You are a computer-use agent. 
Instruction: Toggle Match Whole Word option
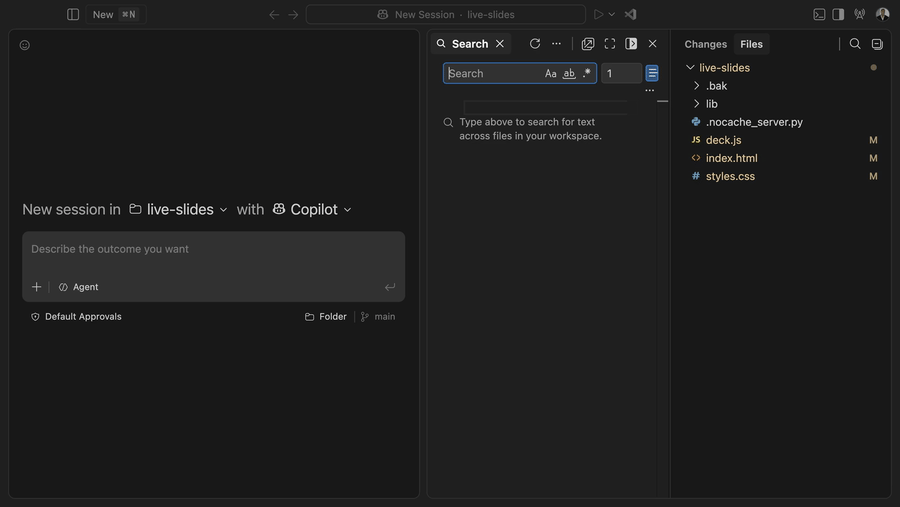point(569,73)
